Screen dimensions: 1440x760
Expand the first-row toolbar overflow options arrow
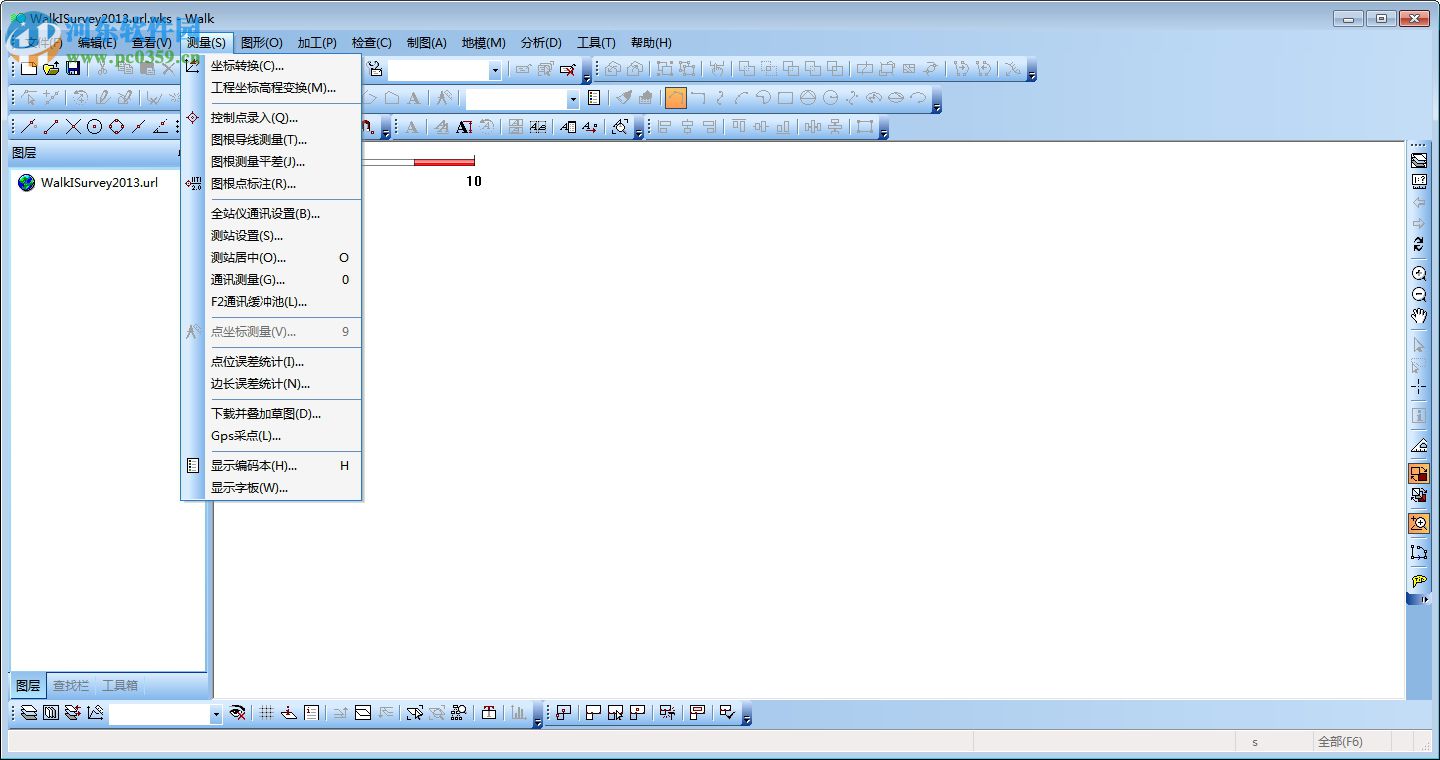pyautogui.click(x=1032, y=70)
